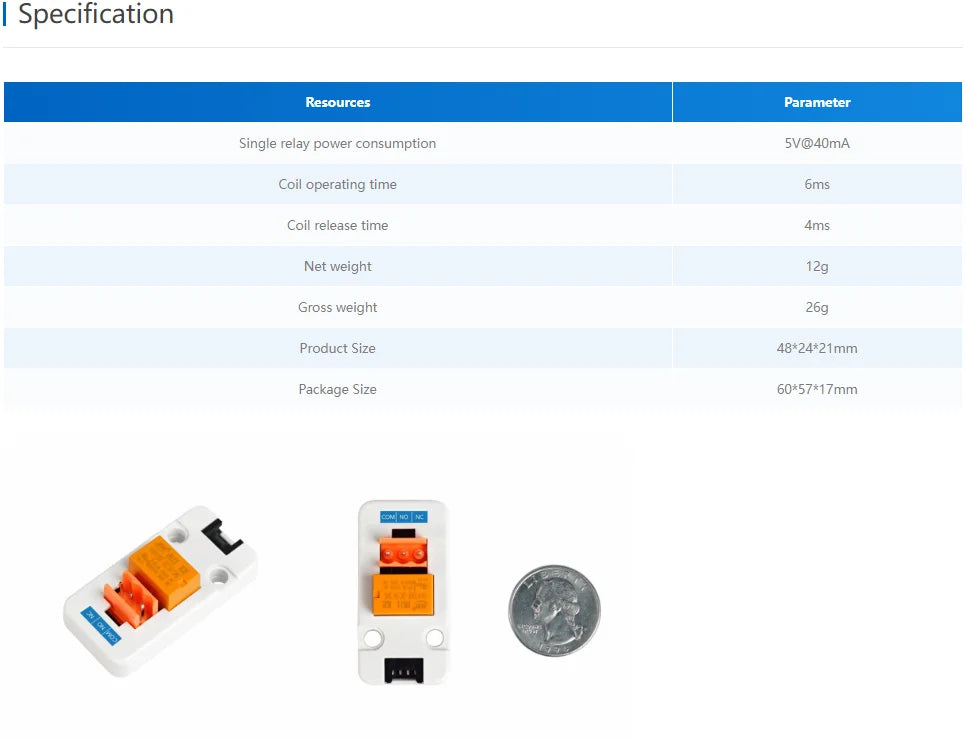Screen dimensions: 966x739
Task: Select the Resources column header
Action: [x=338, y=102]
